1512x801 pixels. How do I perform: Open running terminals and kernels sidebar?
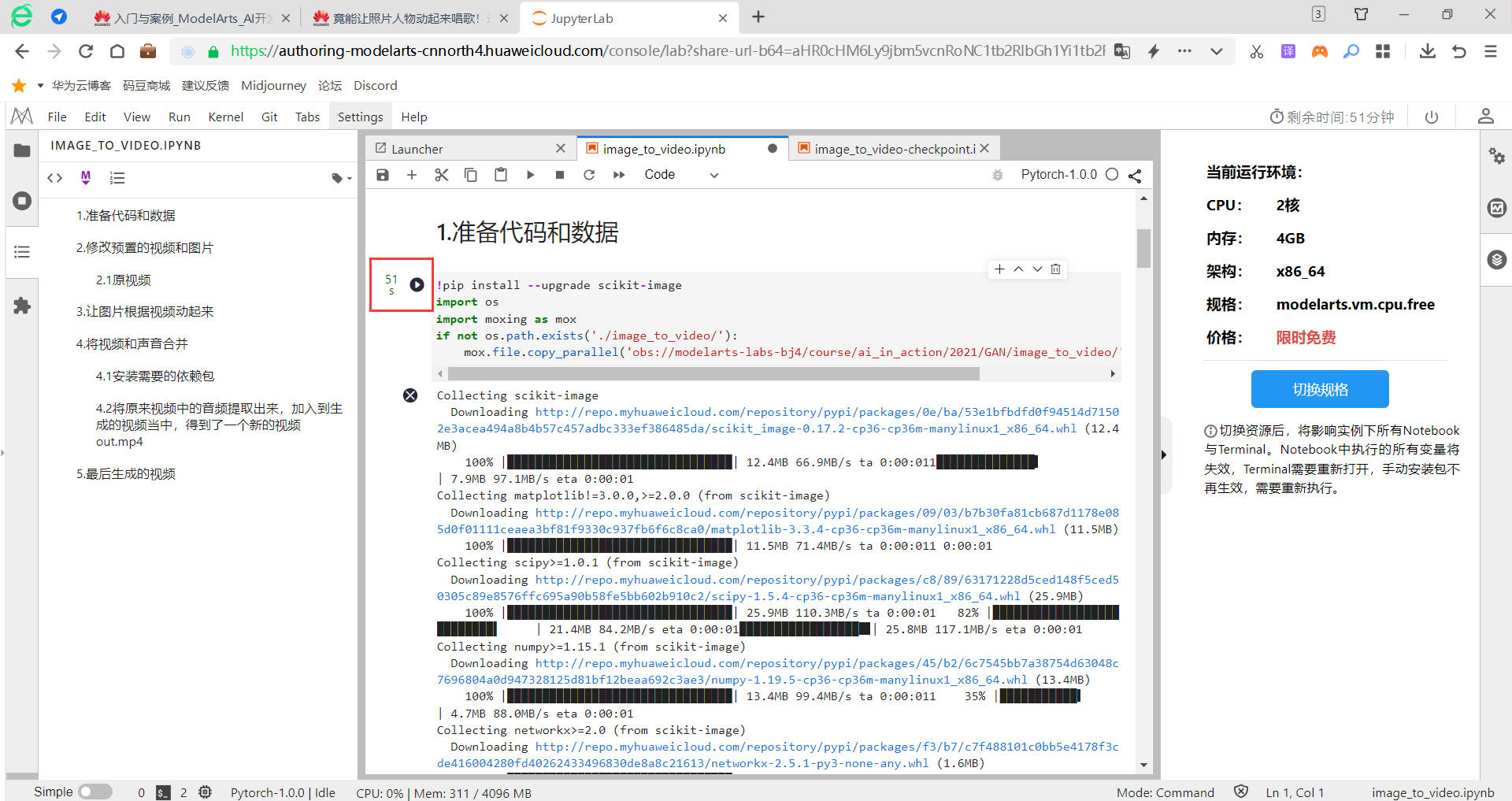22,201
